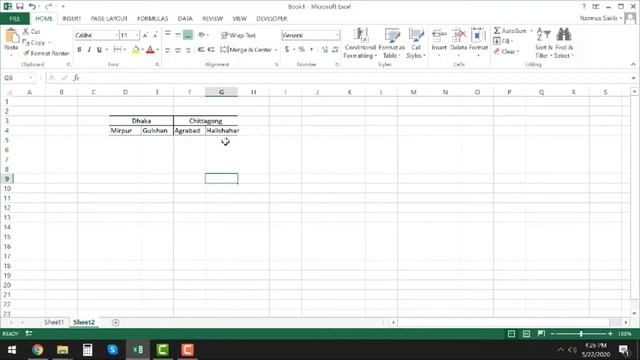Switch to Page Layout view icon
This screenshot has height=360, width=640.
coord(527,334)
